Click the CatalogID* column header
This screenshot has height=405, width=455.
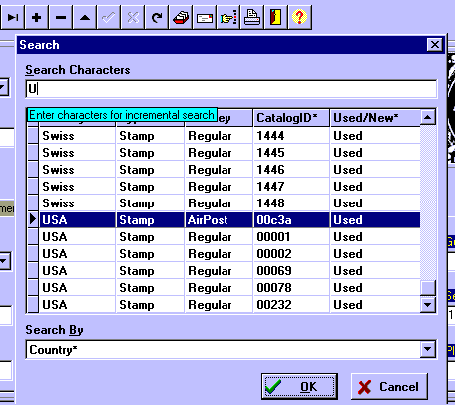click(291, 118)
